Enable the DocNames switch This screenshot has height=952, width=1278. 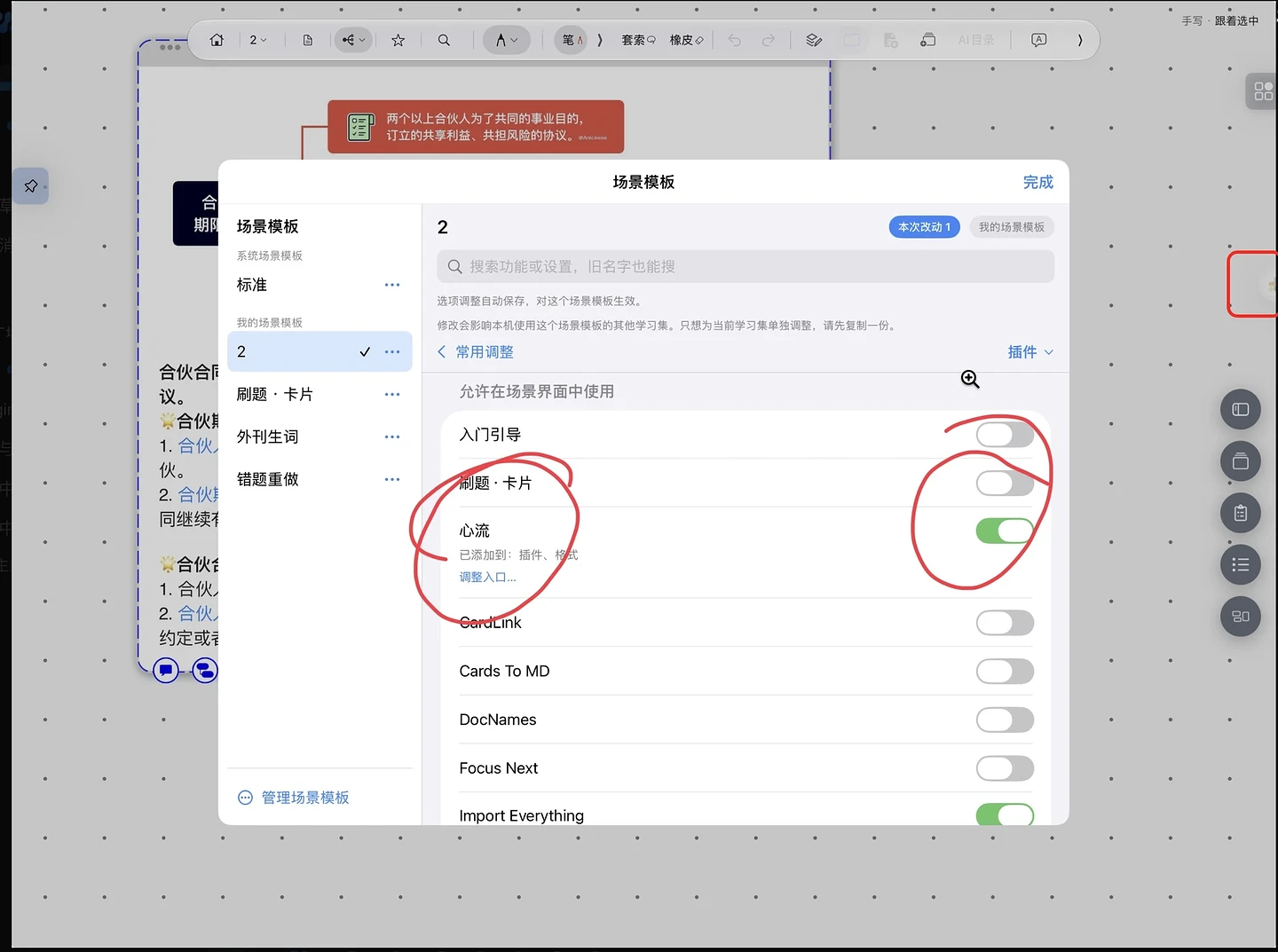point(1005,720)
